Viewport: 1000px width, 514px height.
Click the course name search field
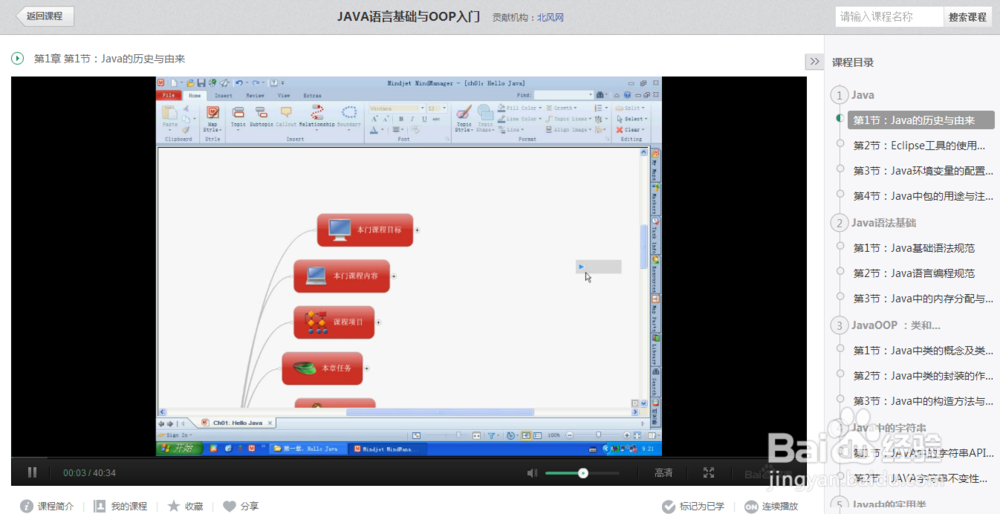pyautogui.click(x=889, y=17)
